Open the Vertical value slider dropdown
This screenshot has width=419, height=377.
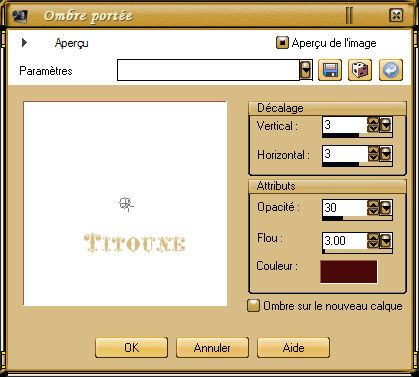(x=386, y=125)
